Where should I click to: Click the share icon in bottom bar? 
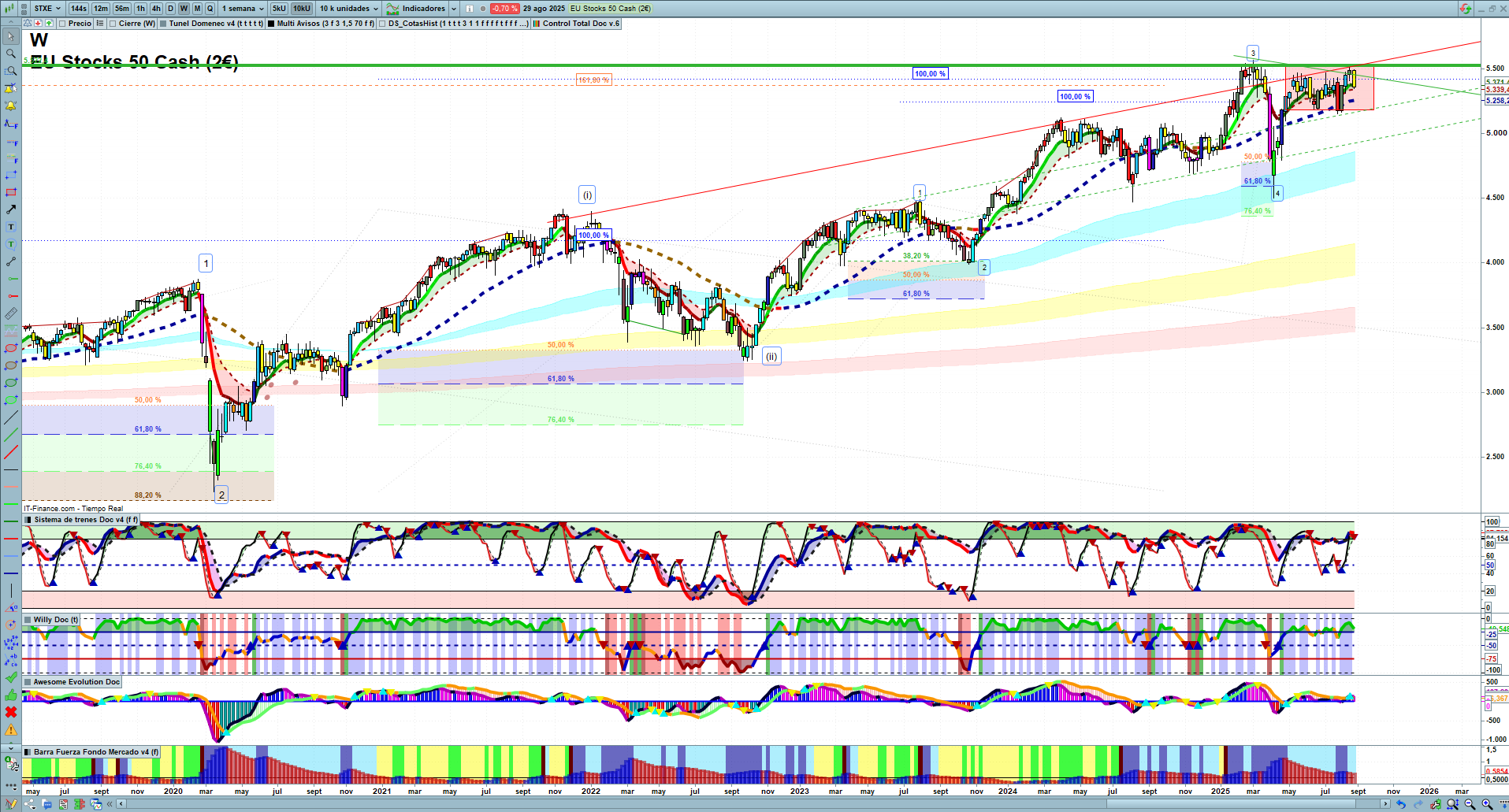[30, 804]
